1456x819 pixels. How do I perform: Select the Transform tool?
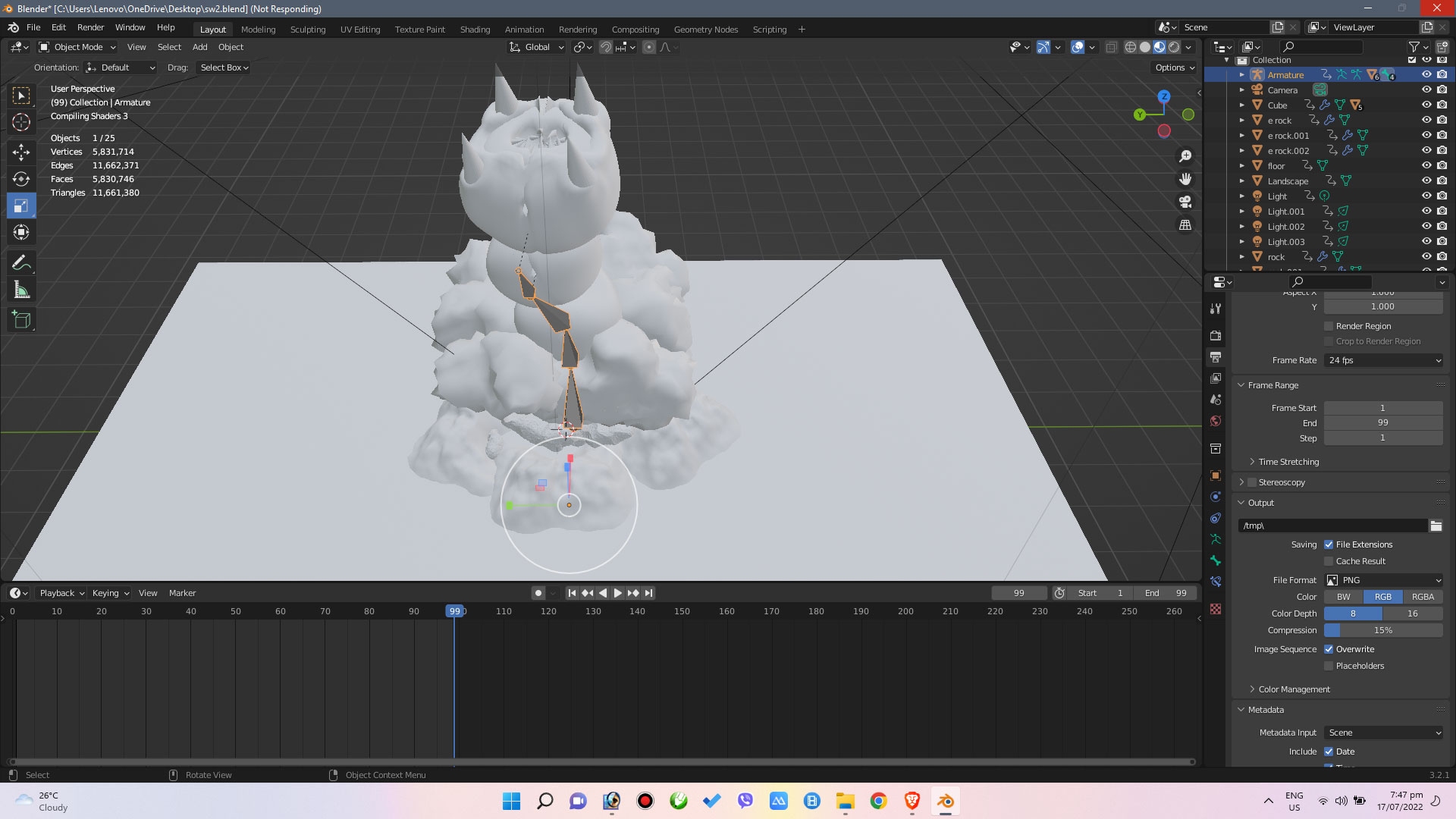coord(21,232)
